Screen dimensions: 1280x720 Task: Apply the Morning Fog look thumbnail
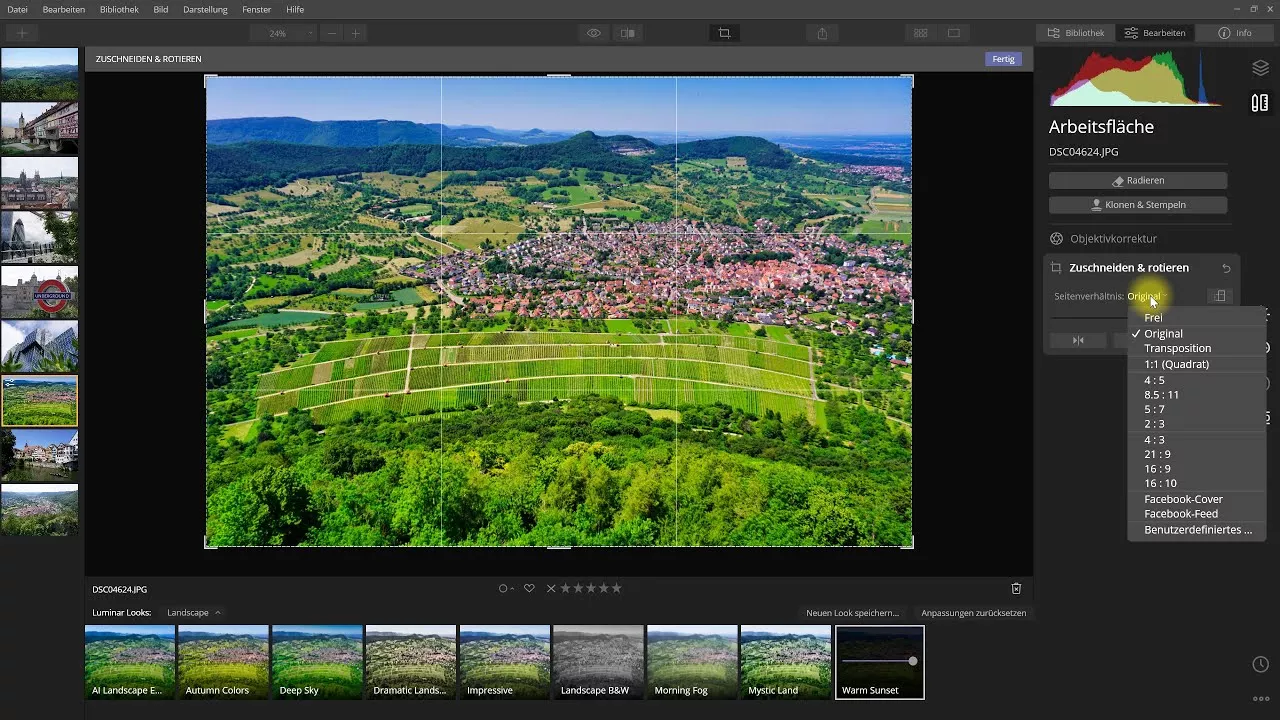click(x=691, y=662)
